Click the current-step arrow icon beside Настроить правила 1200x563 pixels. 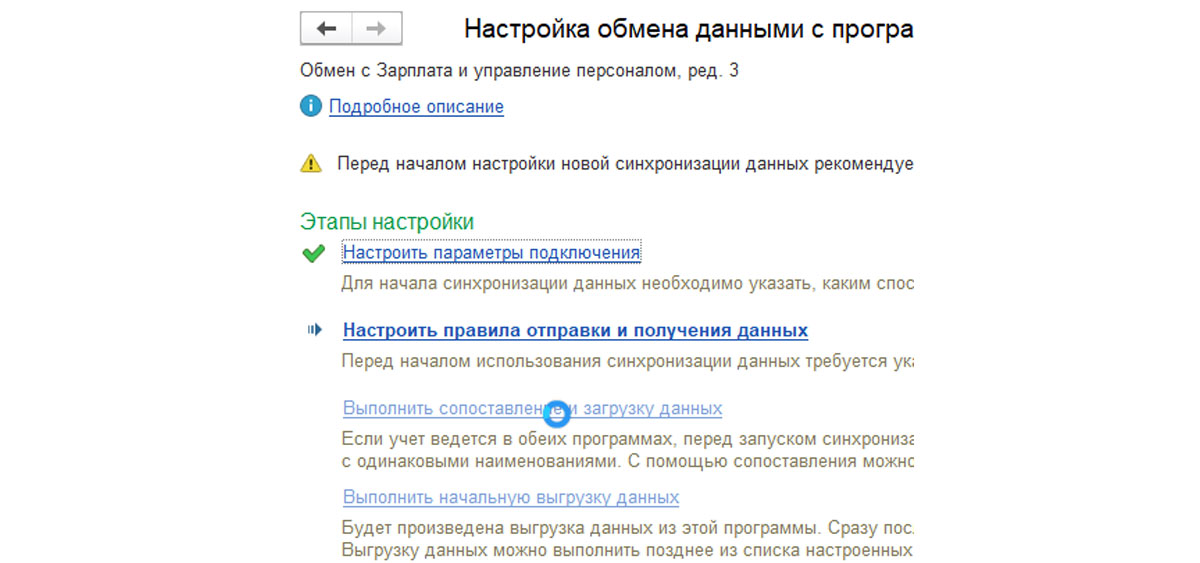315,329
